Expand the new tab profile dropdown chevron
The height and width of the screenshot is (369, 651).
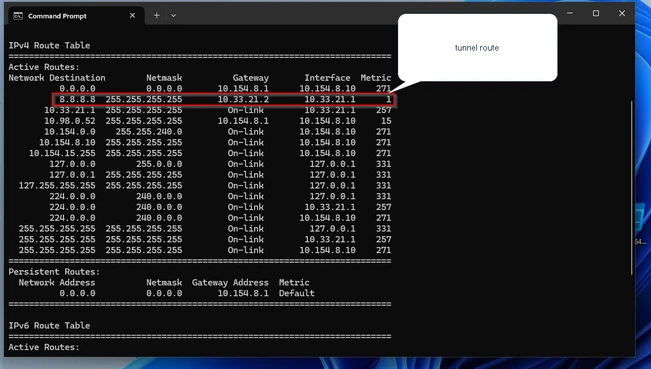pyautogui.click(x=174, y=16)
